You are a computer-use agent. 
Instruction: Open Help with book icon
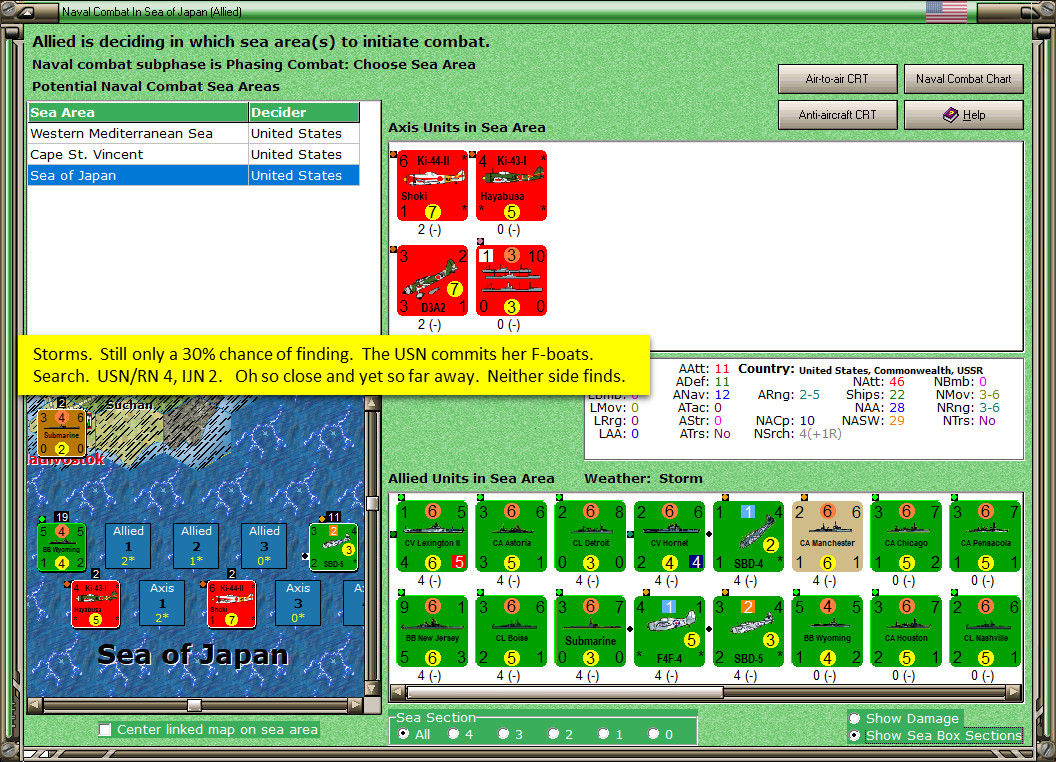point(964,115)
